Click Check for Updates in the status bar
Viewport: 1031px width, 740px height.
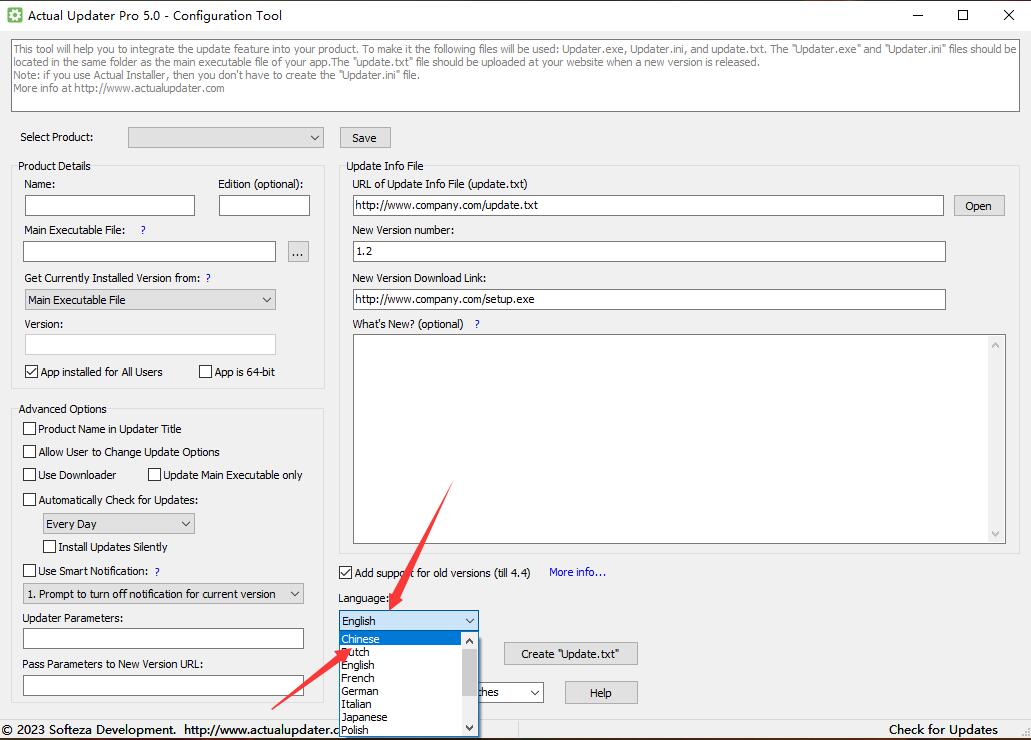coord(943,729)
